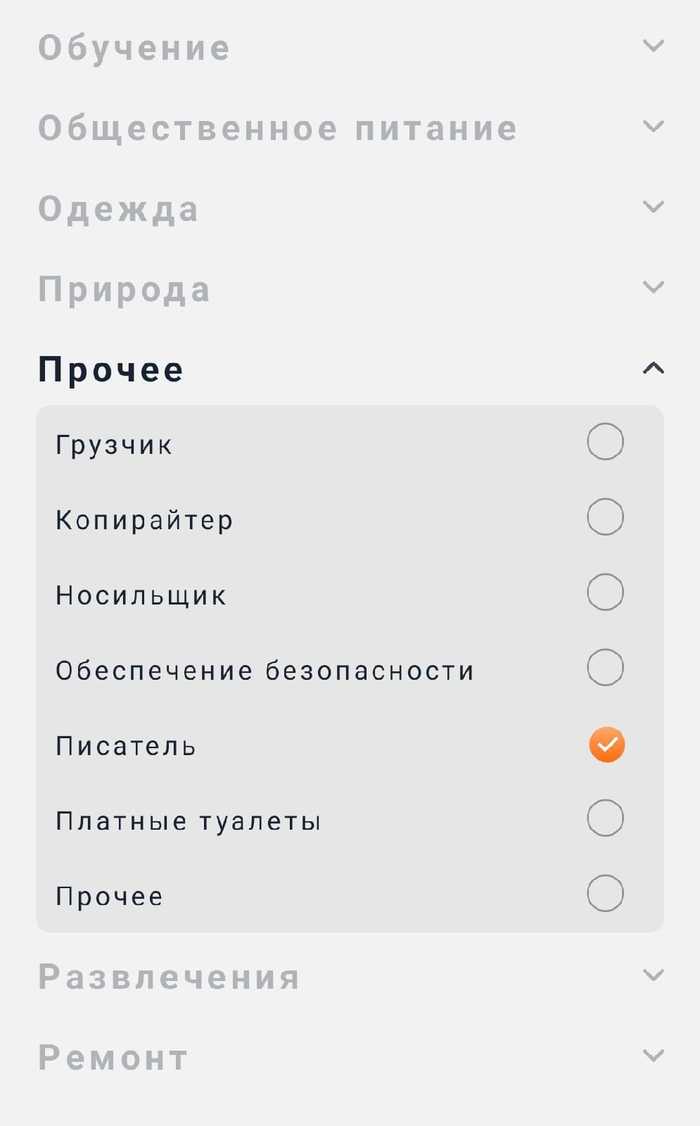Open the Обучение section header

tap(133, 46)
